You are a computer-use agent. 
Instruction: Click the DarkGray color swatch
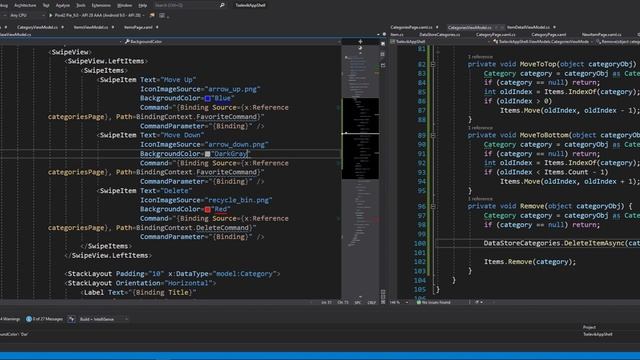pos(207,154)
